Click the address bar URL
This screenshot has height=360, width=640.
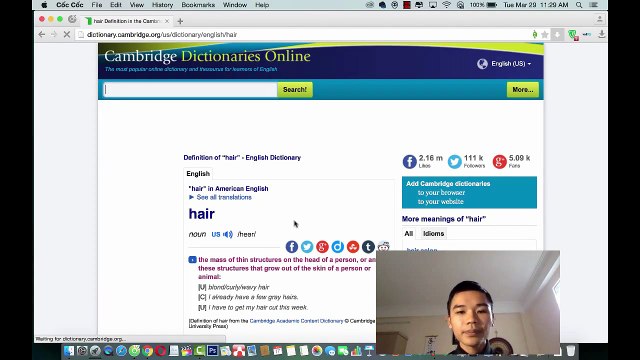coord(162,35)
